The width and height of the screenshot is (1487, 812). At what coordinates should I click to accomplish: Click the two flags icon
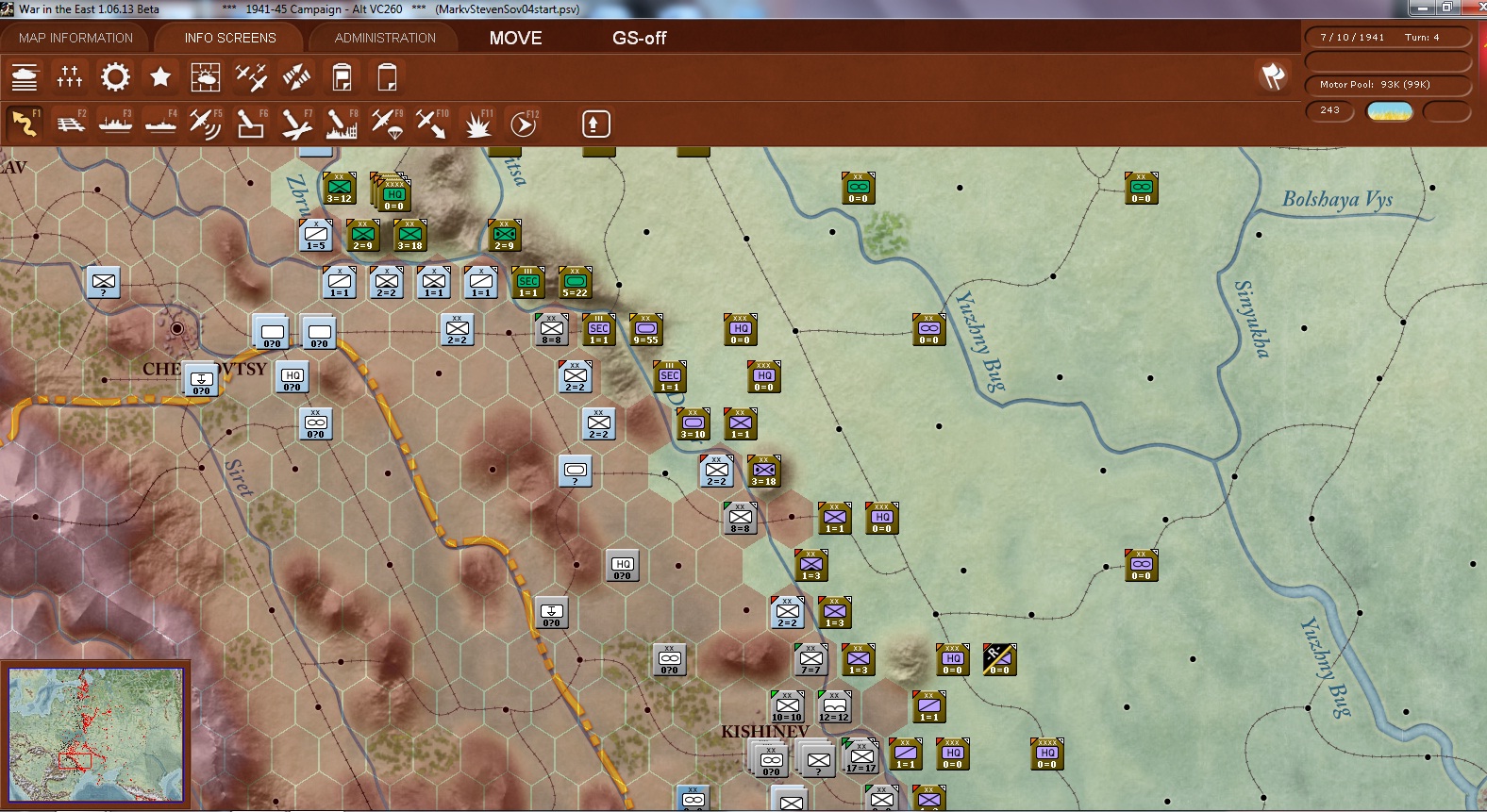pos(1273,76)
